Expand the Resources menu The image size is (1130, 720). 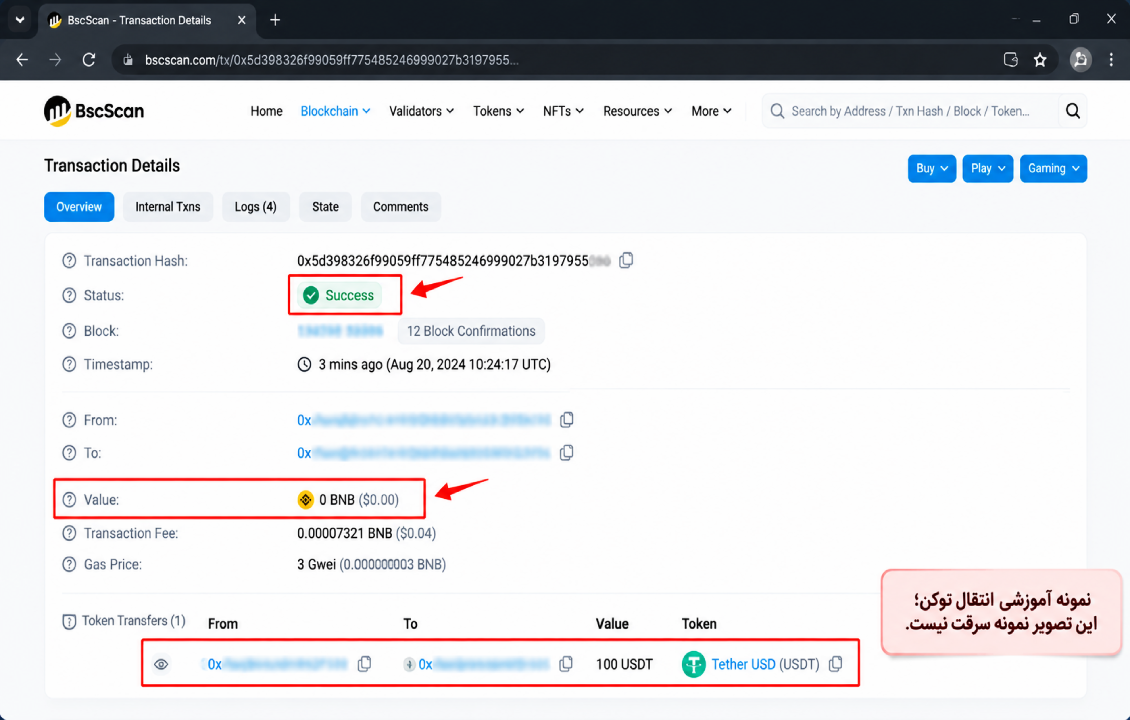[637, 111]
